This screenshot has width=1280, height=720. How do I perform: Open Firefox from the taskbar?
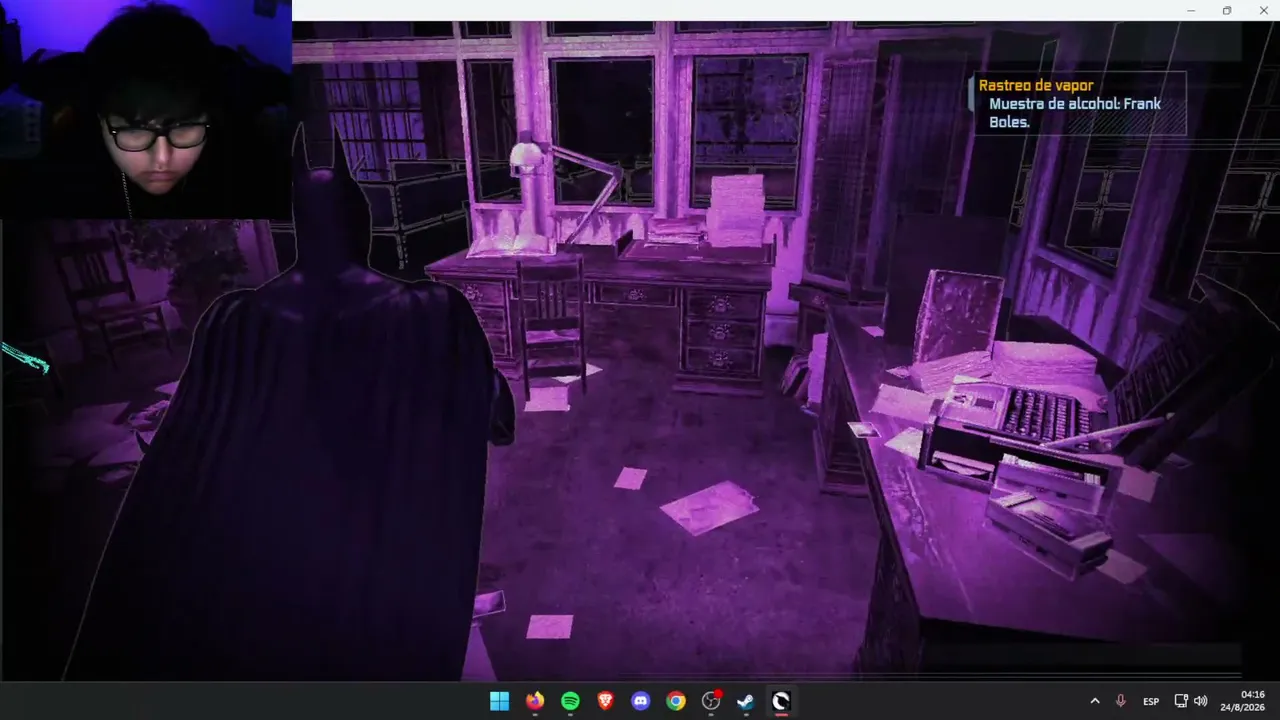click(535, 701)
